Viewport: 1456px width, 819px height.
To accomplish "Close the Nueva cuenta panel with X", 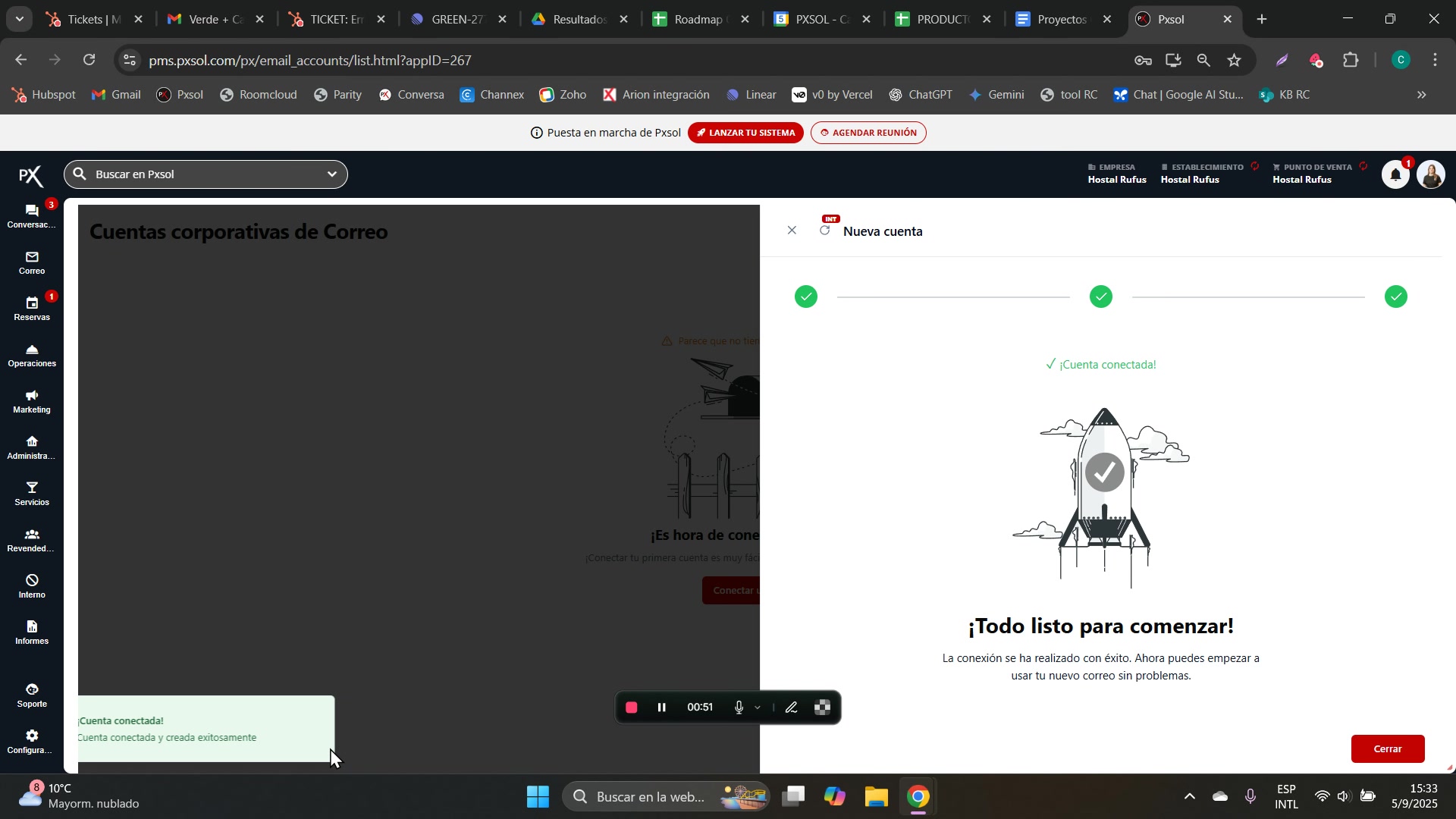I will point(792,231).
